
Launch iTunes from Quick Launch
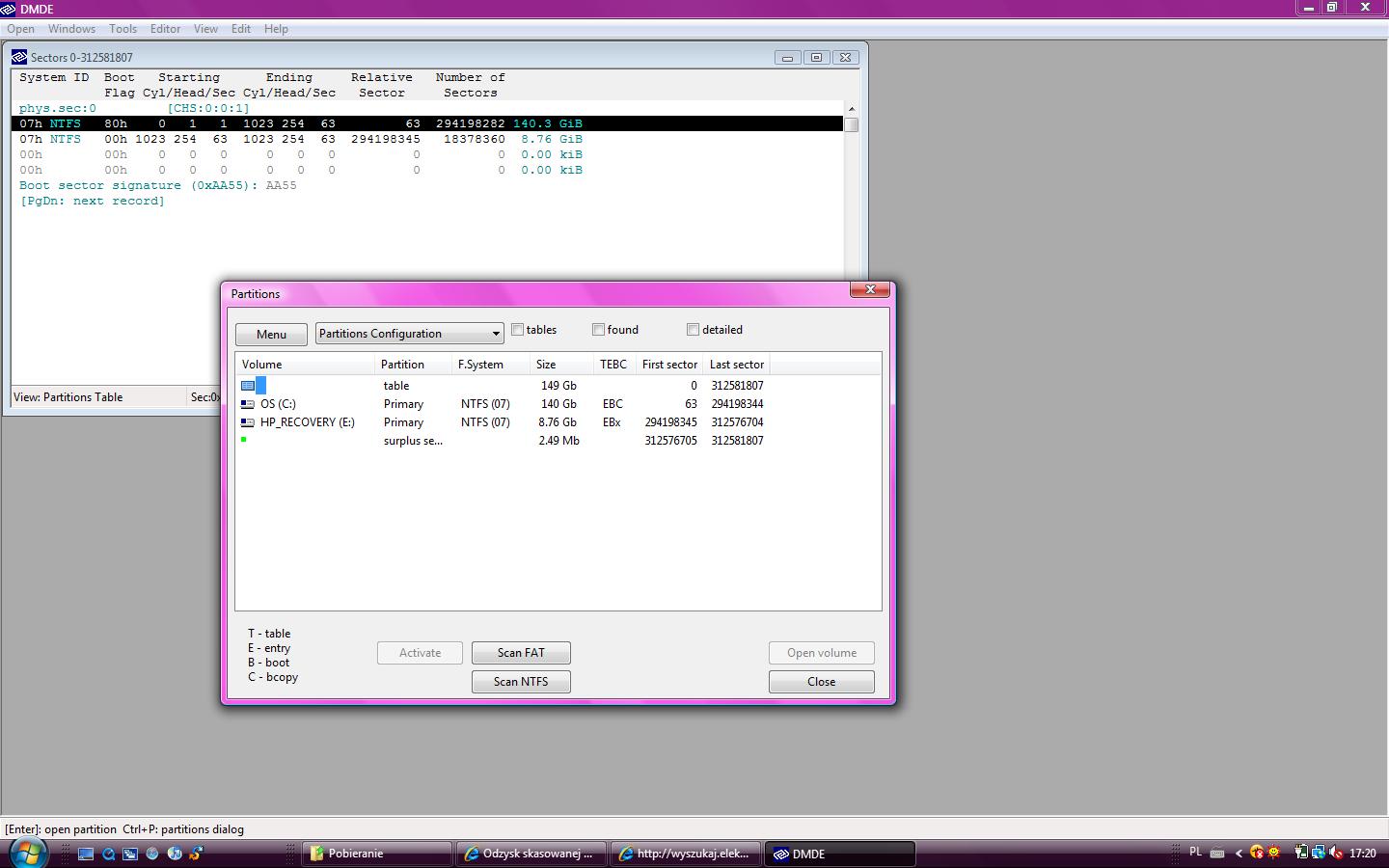[x=175, y=854]
